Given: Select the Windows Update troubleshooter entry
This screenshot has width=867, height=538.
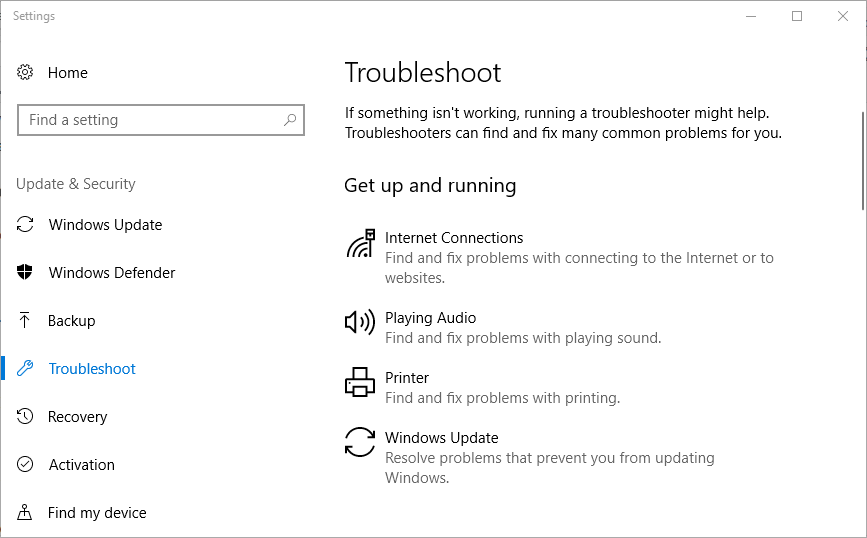Looking at the screenshot, I should (x=441, y=438).
